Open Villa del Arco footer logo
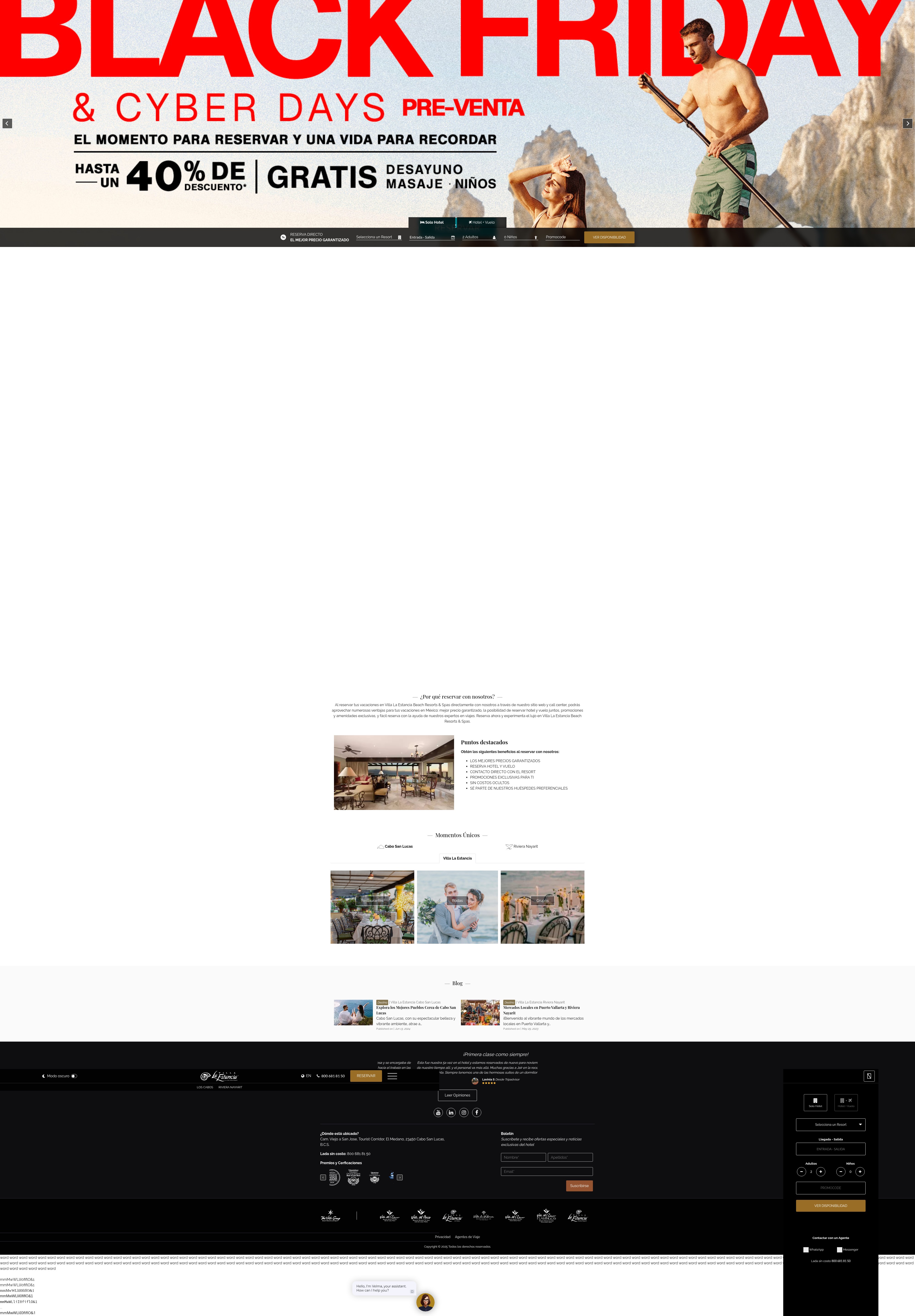 [x=421, y=1216]
